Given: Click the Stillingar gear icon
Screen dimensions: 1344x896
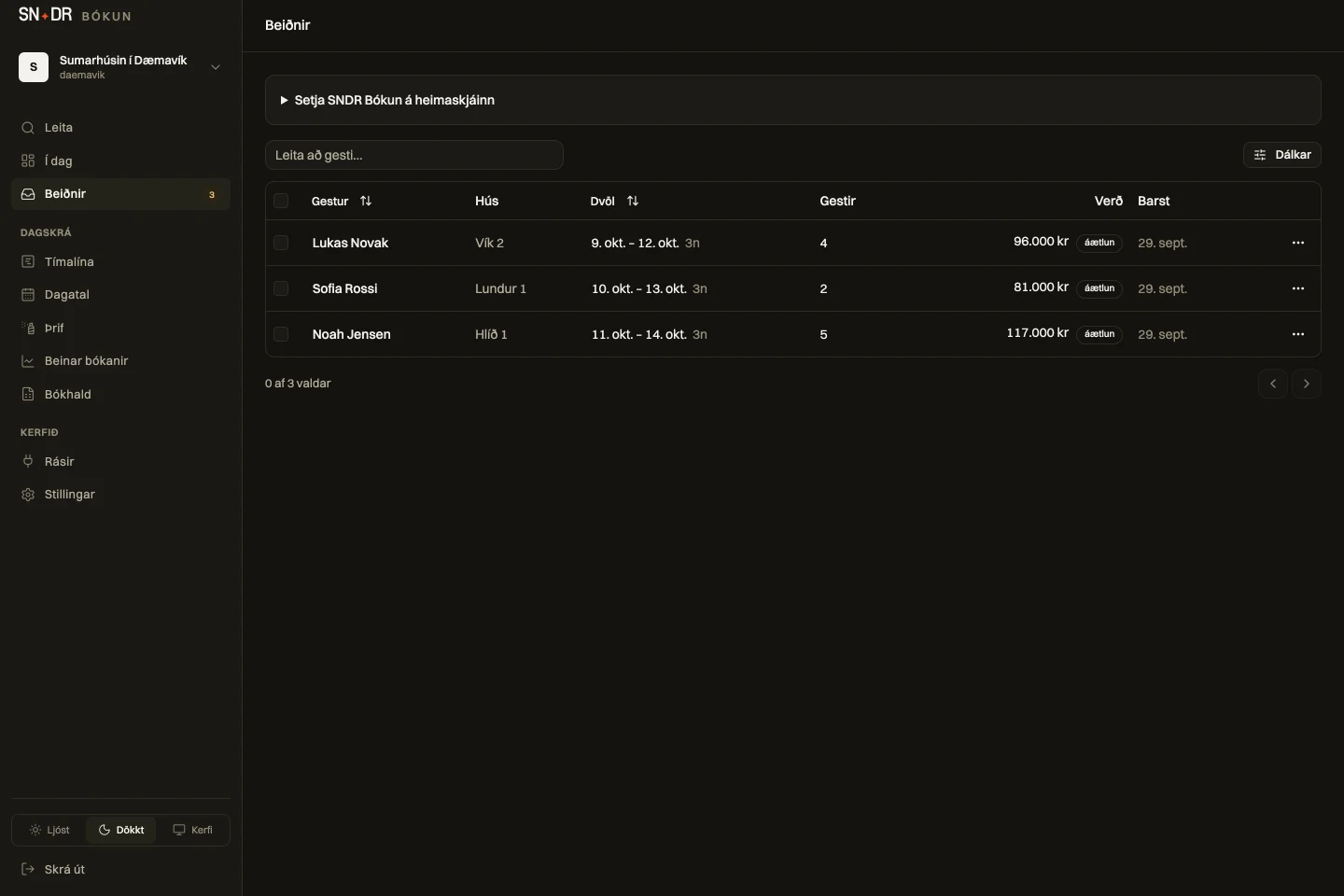Looking at the screenshot, I should [x=28, y=494].
